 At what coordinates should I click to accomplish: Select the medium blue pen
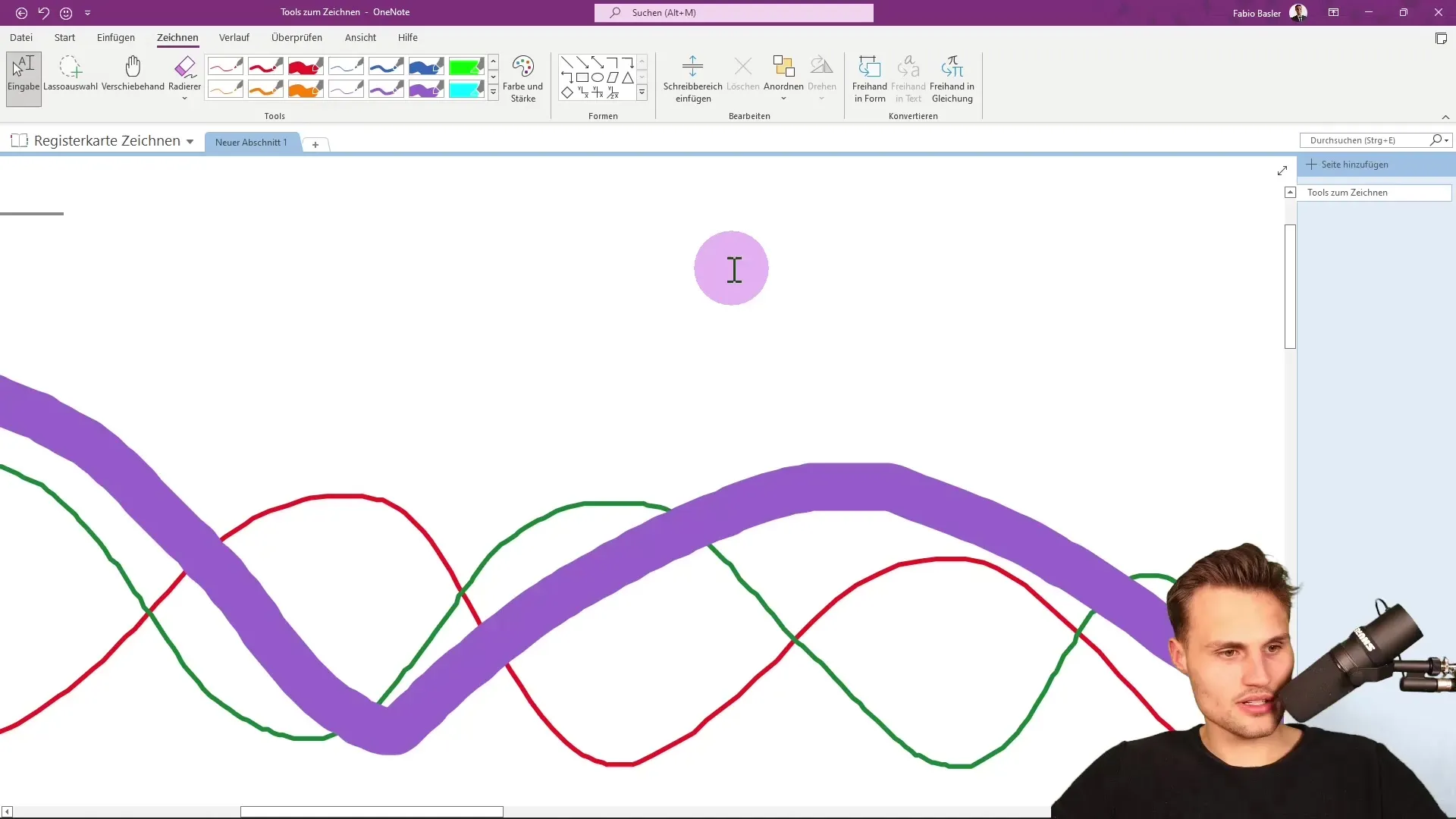386,67
